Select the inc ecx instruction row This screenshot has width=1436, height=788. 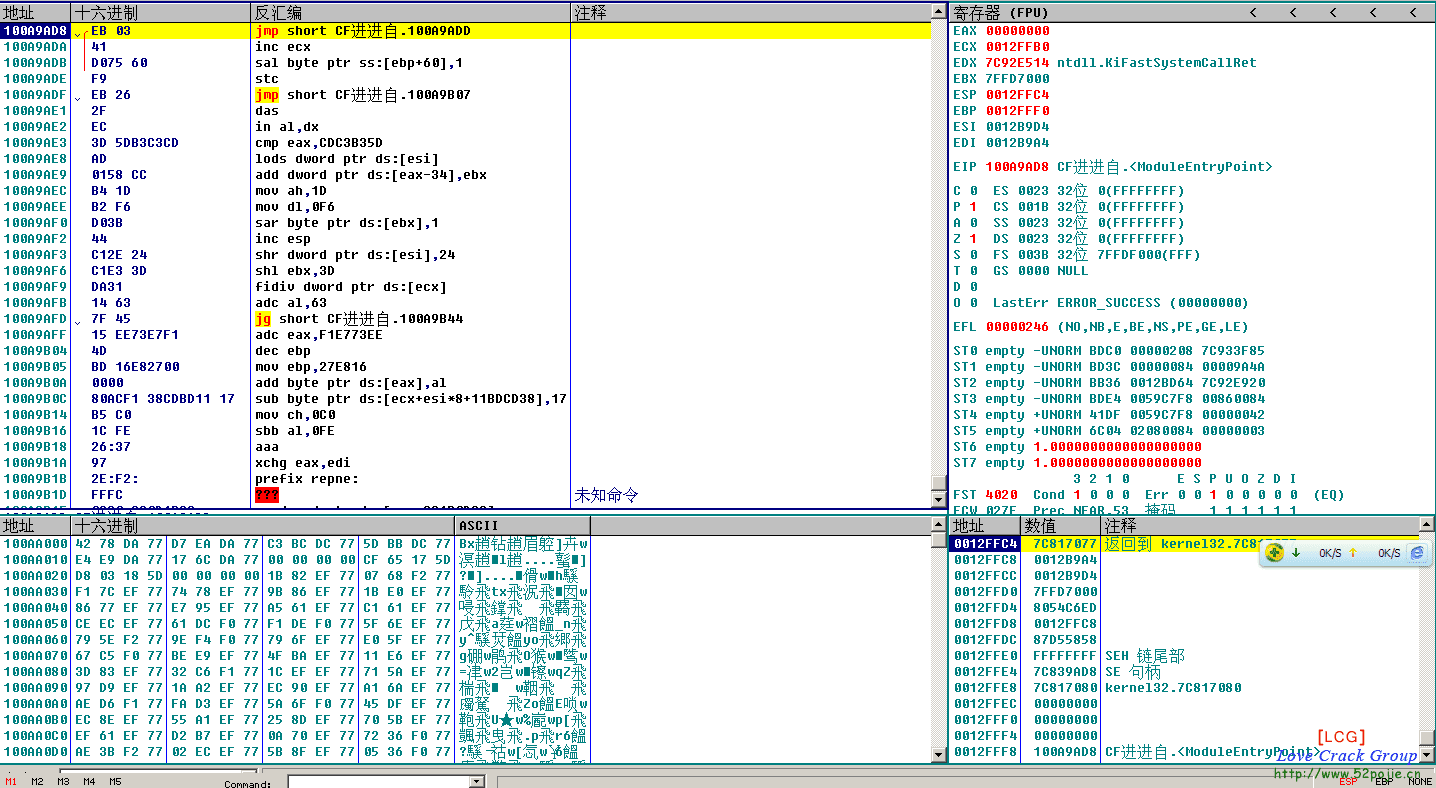(466, 47)
